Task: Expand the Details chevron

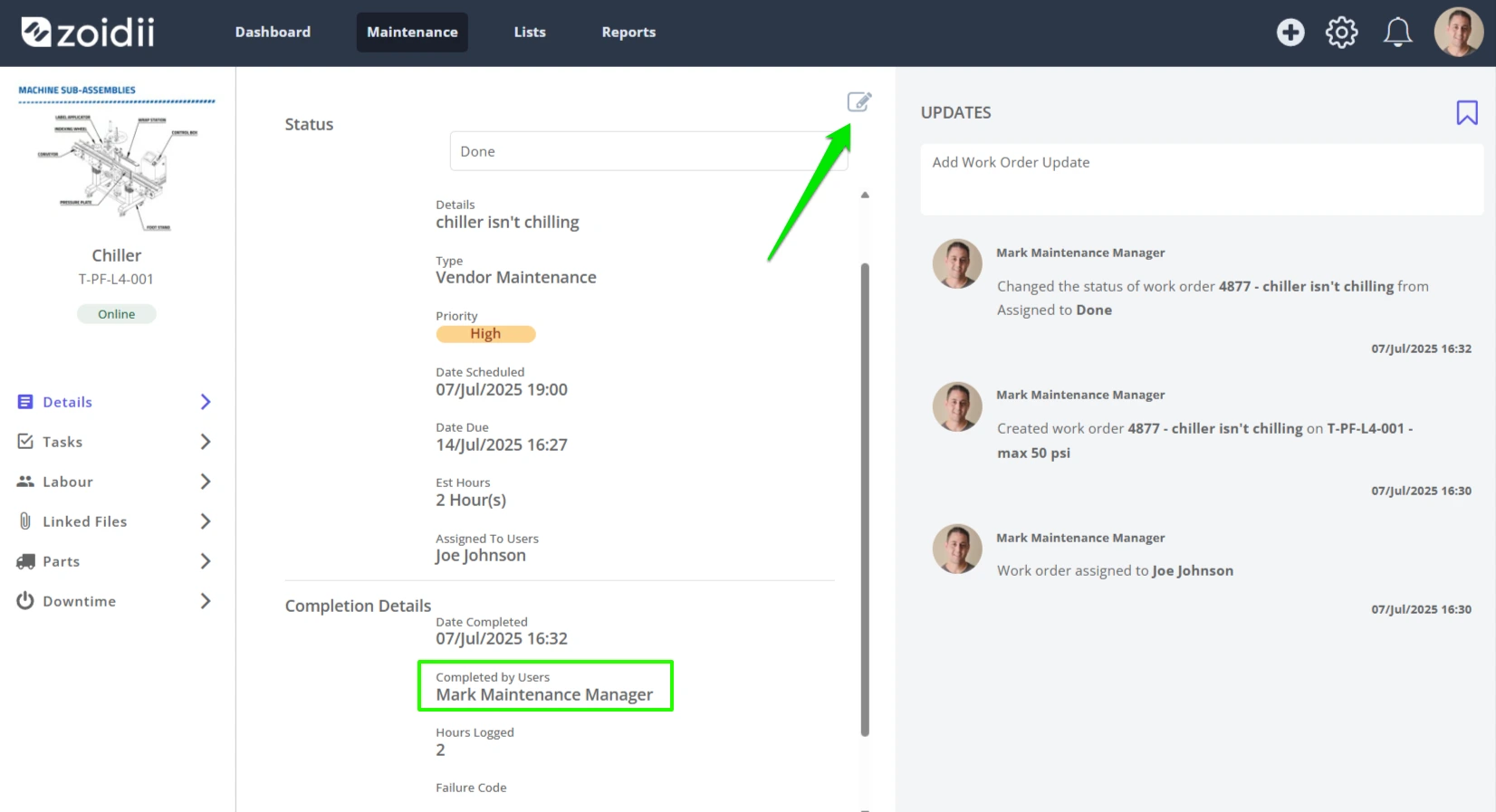Action: point(206,402)
